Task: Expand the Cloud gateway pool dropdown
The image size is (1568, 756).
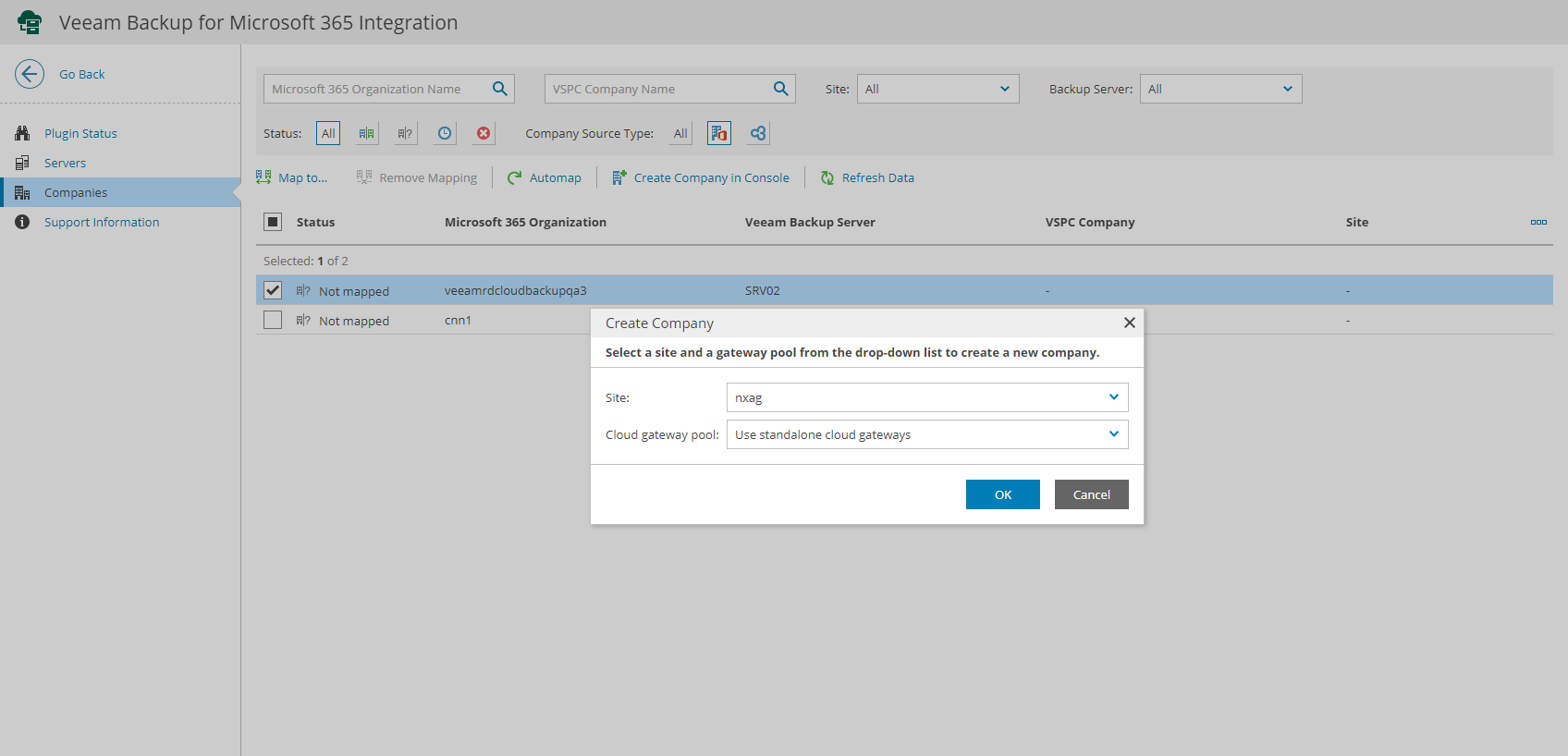Action: click(927, 434)
